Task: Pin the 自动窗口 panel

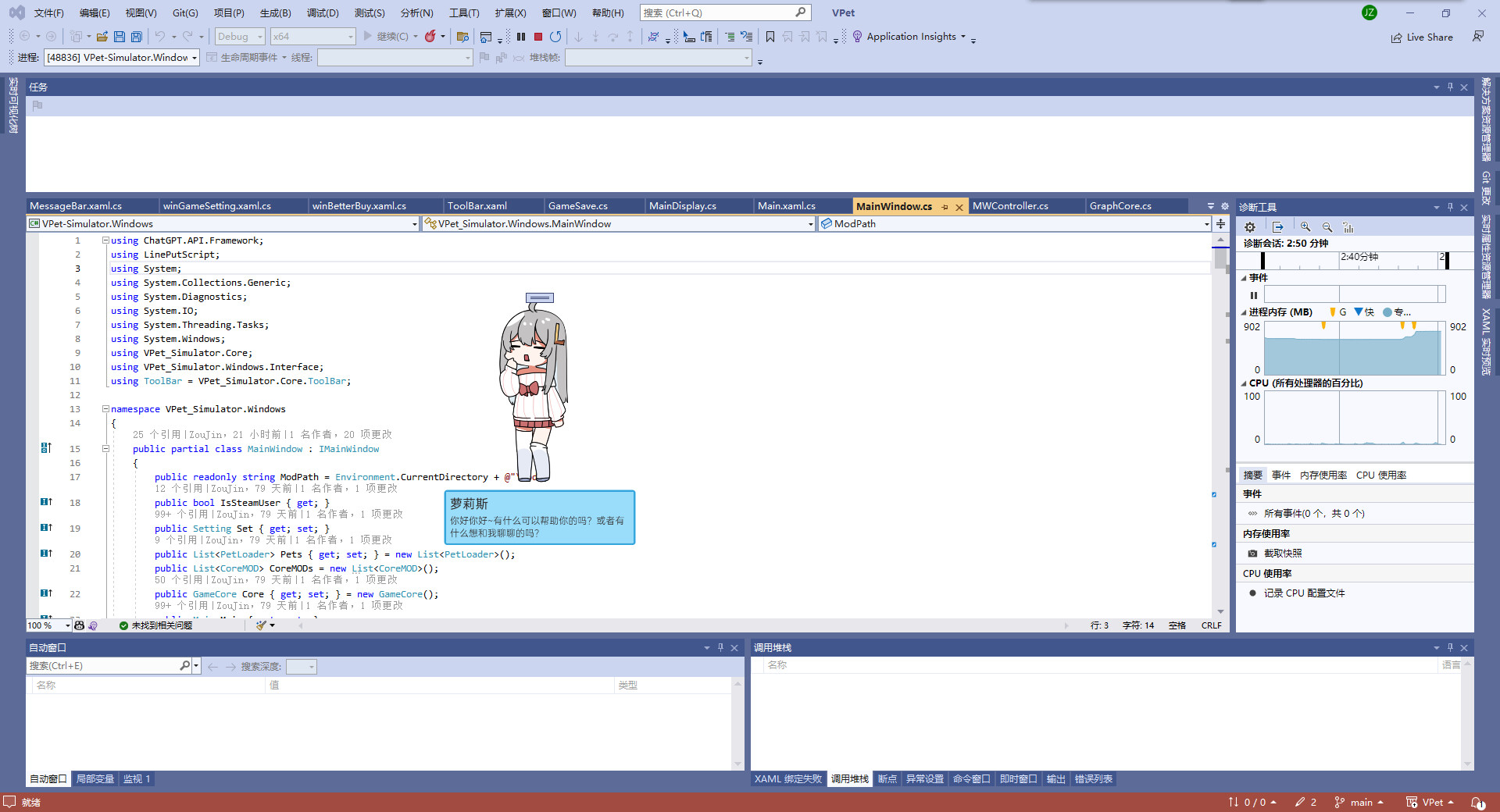Action: [x=720, y=647]
